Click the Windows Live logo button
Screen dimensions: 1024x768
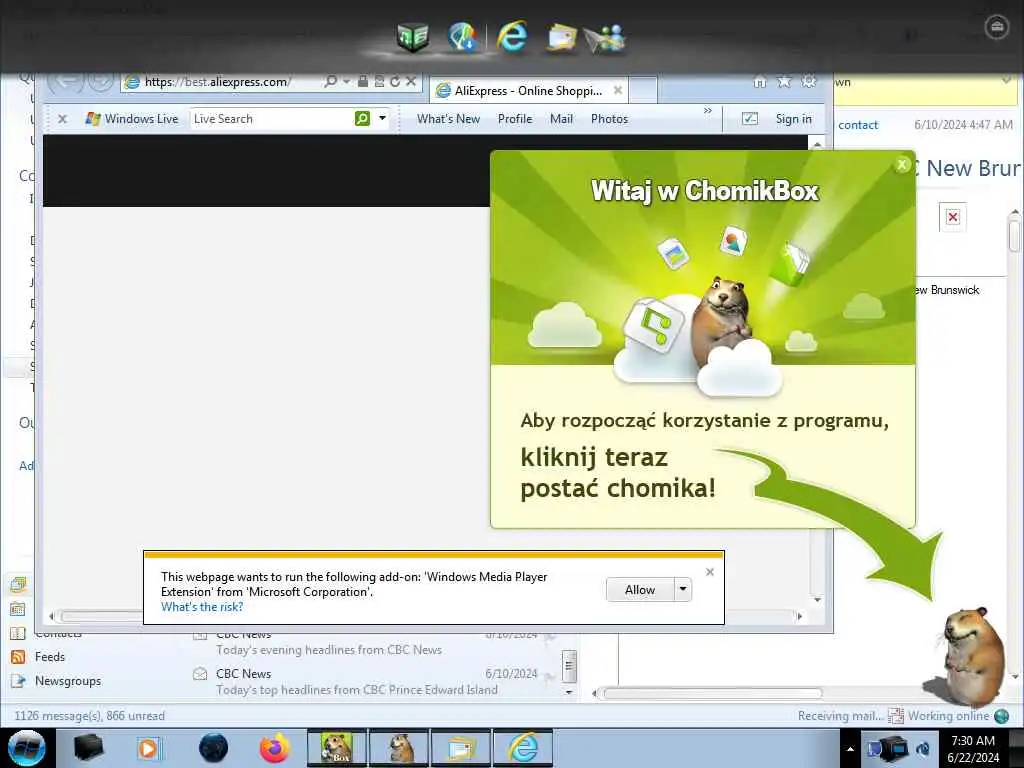point(132,119)
